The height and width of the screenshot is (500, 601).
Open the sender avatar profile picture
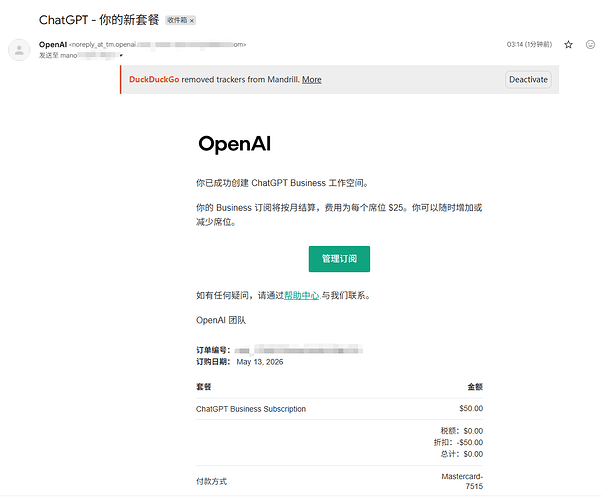(x=19, y=50)
